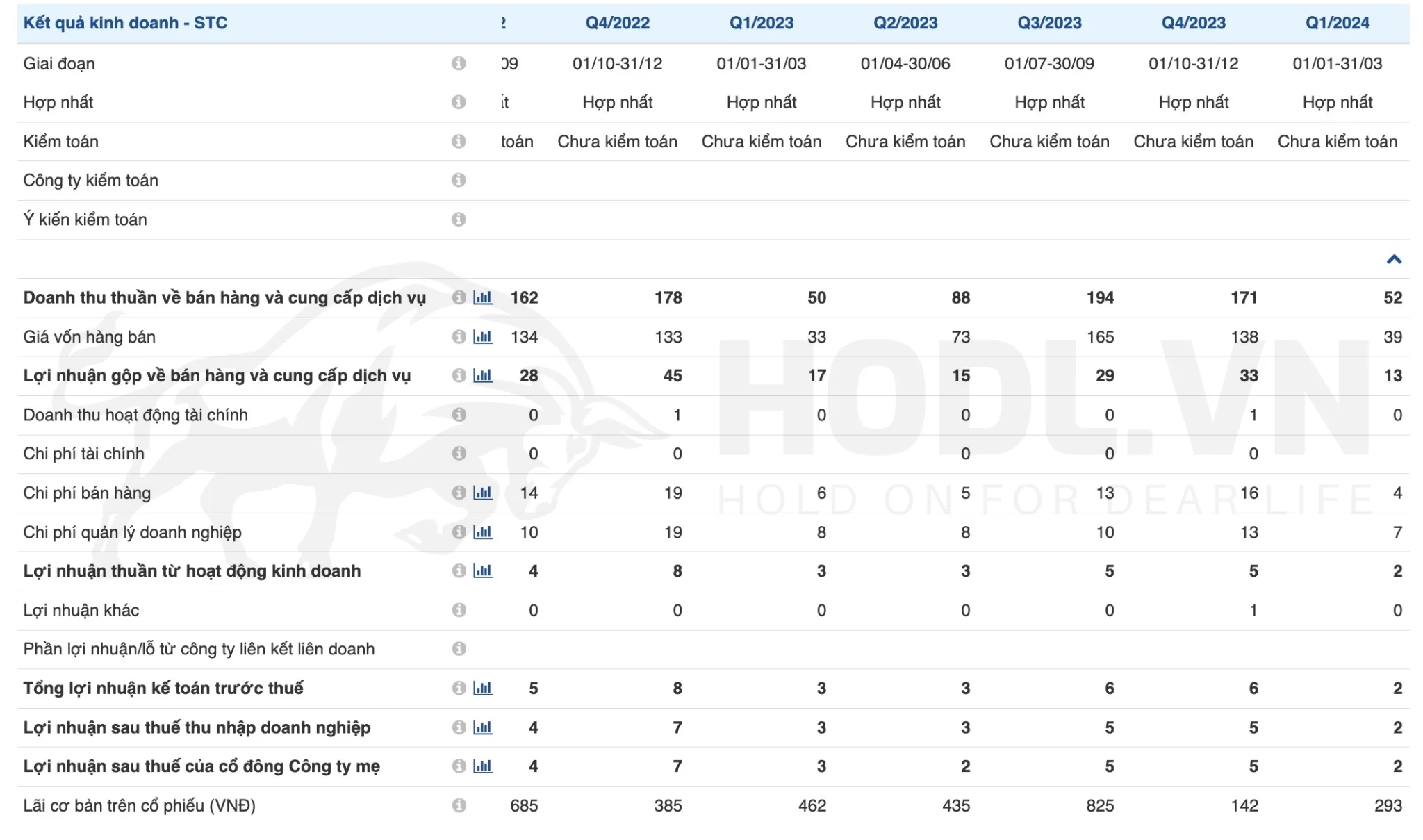Click Kết quả kinh doanh - STC title
The width and height of the screenshot is (1423, 840).
point(125,23)
